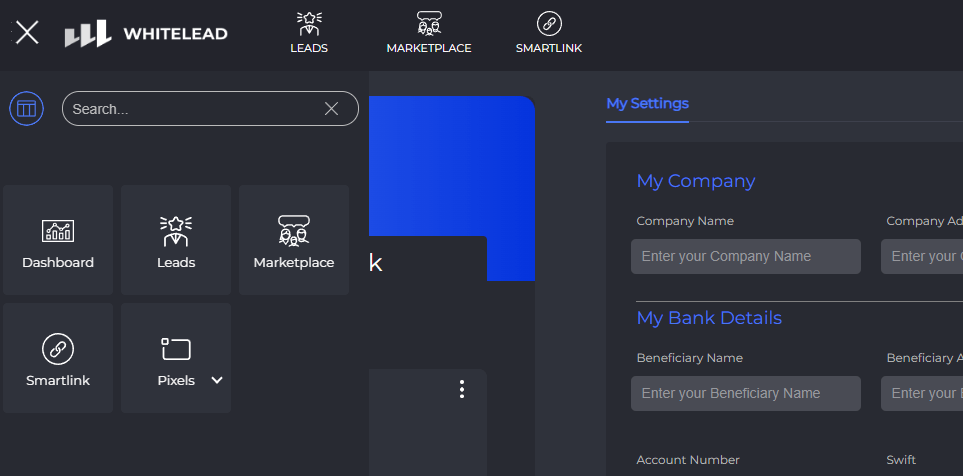Open Marketplace from top navigation bar

tap(428, 32)
